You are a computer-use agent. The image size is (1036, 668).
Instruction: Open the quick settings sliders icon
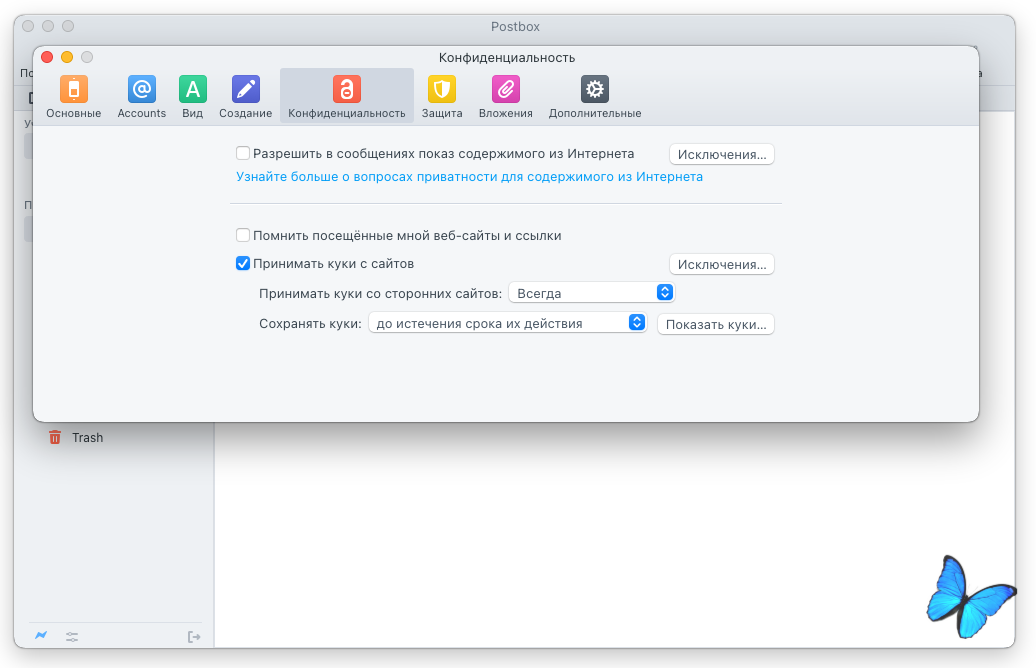click(x=72, y=637)
